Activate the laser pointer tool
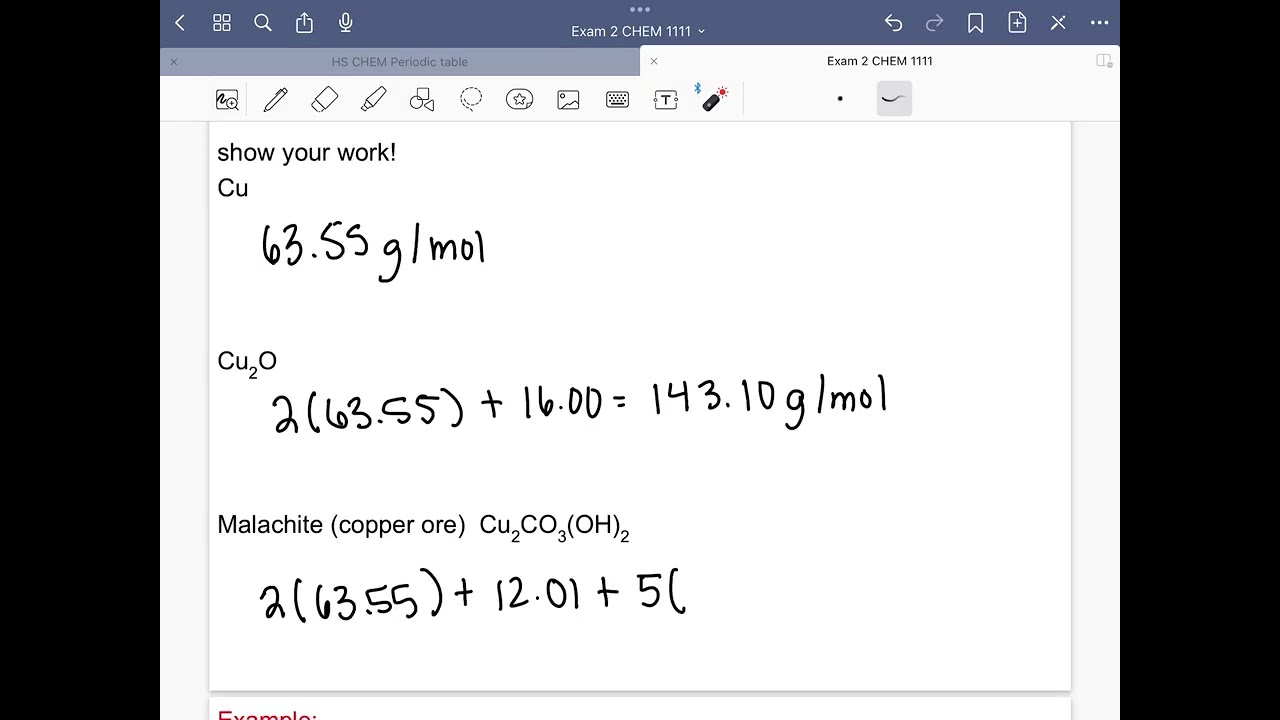The width and height of the screenshot is (1280, 720). click(x=714, y=98)
